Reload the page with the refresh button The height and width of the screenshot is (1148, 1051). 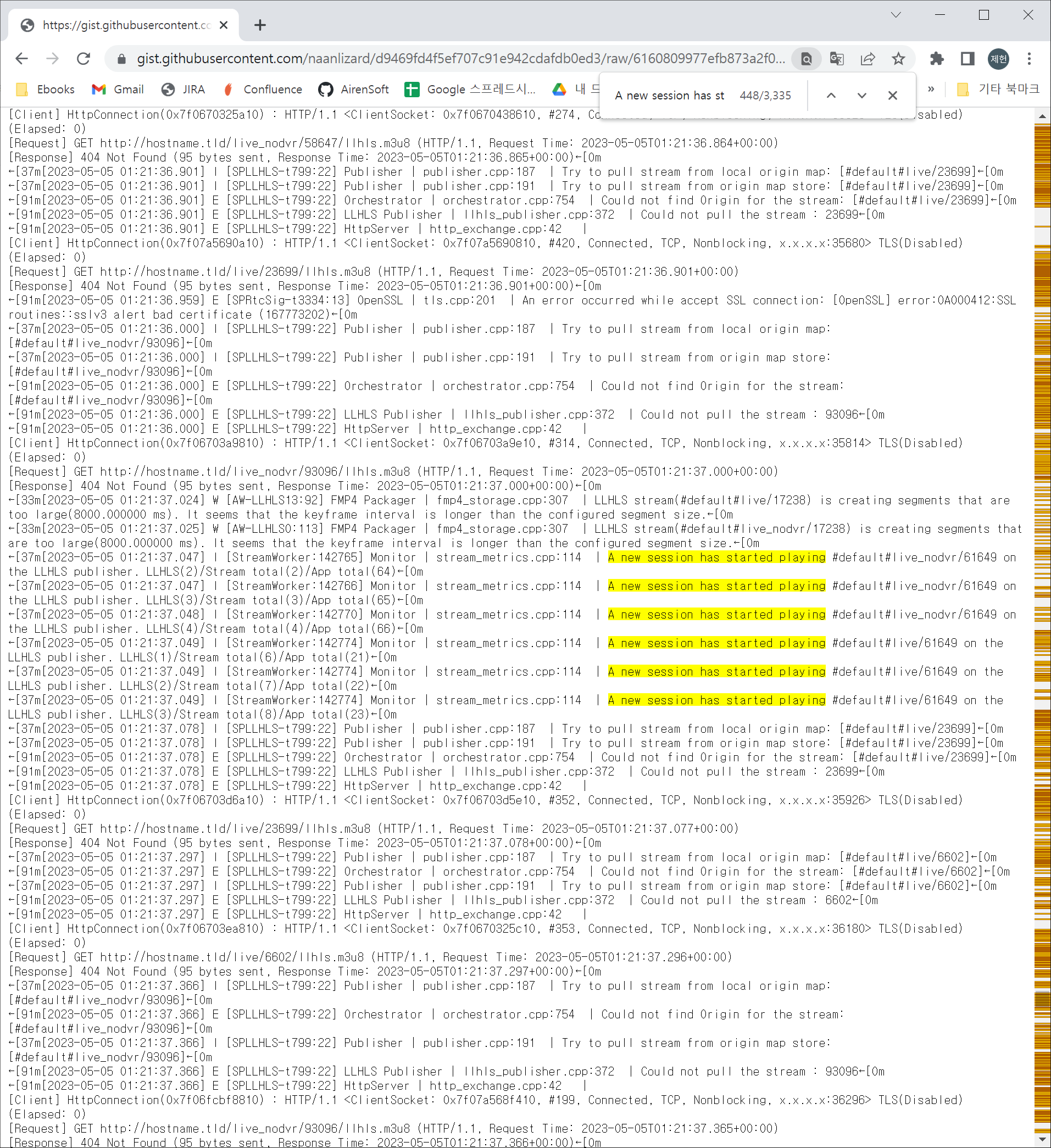tap(84, 59)
